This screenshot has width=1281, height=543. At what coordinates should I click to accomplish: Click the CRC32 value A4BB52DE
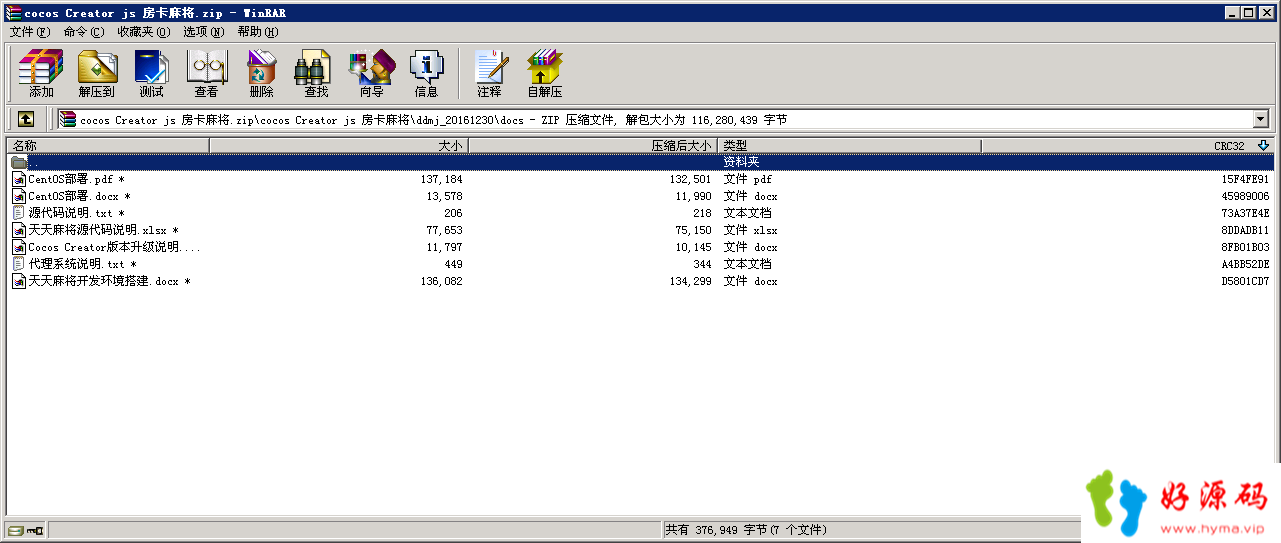click(1245, 264)
